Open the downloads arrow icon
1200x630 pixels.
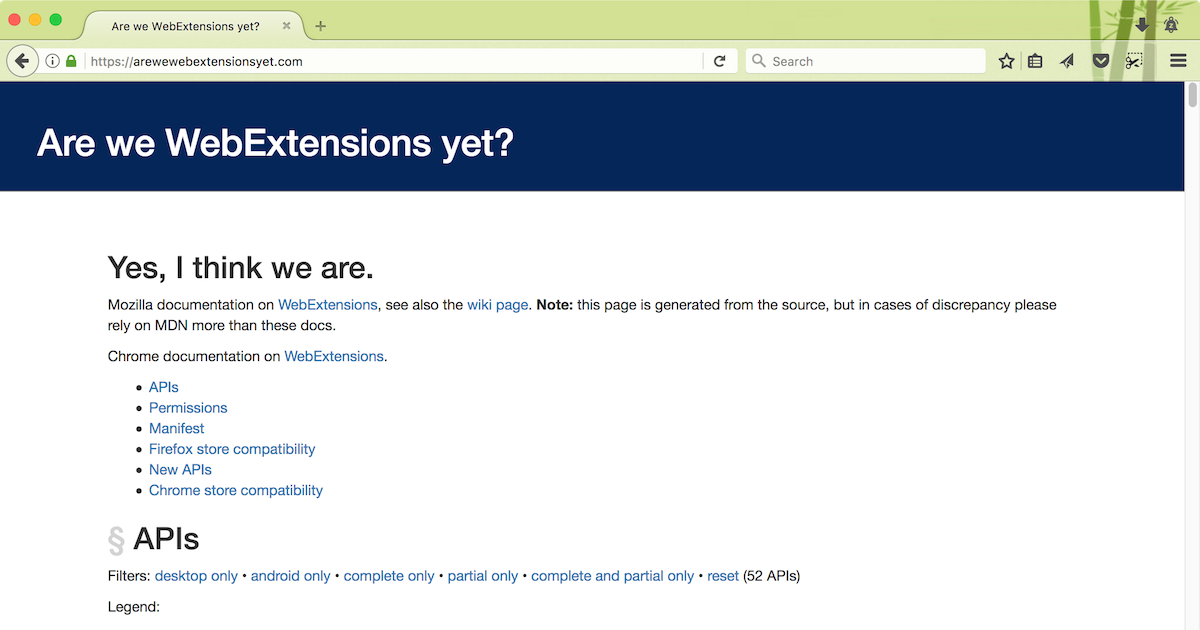(1141, 25)
